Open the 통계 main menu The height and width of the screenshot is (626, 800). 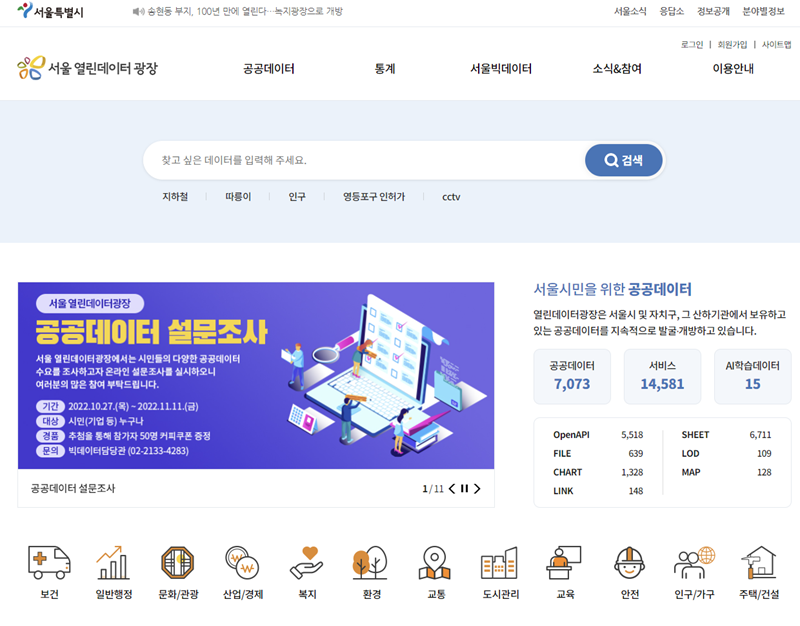[x=385, y=68]
